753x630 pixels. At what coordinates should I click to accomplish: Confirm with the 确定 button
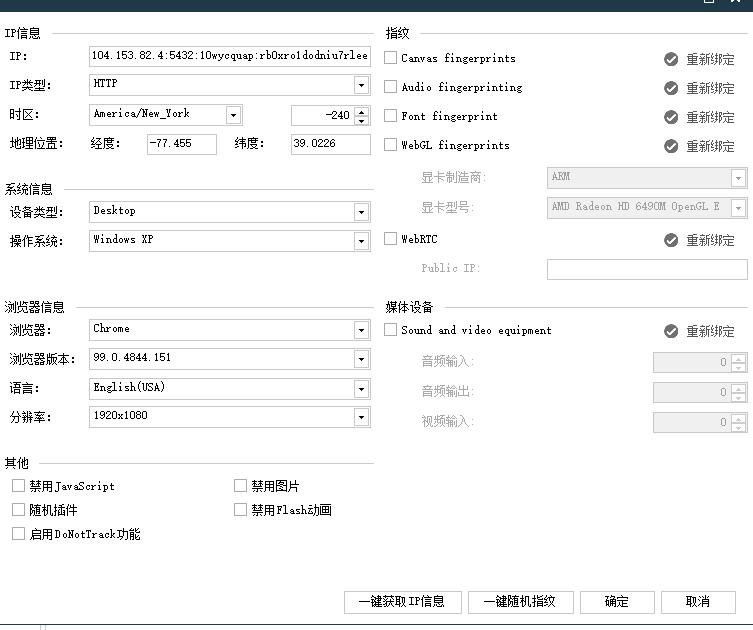pos(617,602)
